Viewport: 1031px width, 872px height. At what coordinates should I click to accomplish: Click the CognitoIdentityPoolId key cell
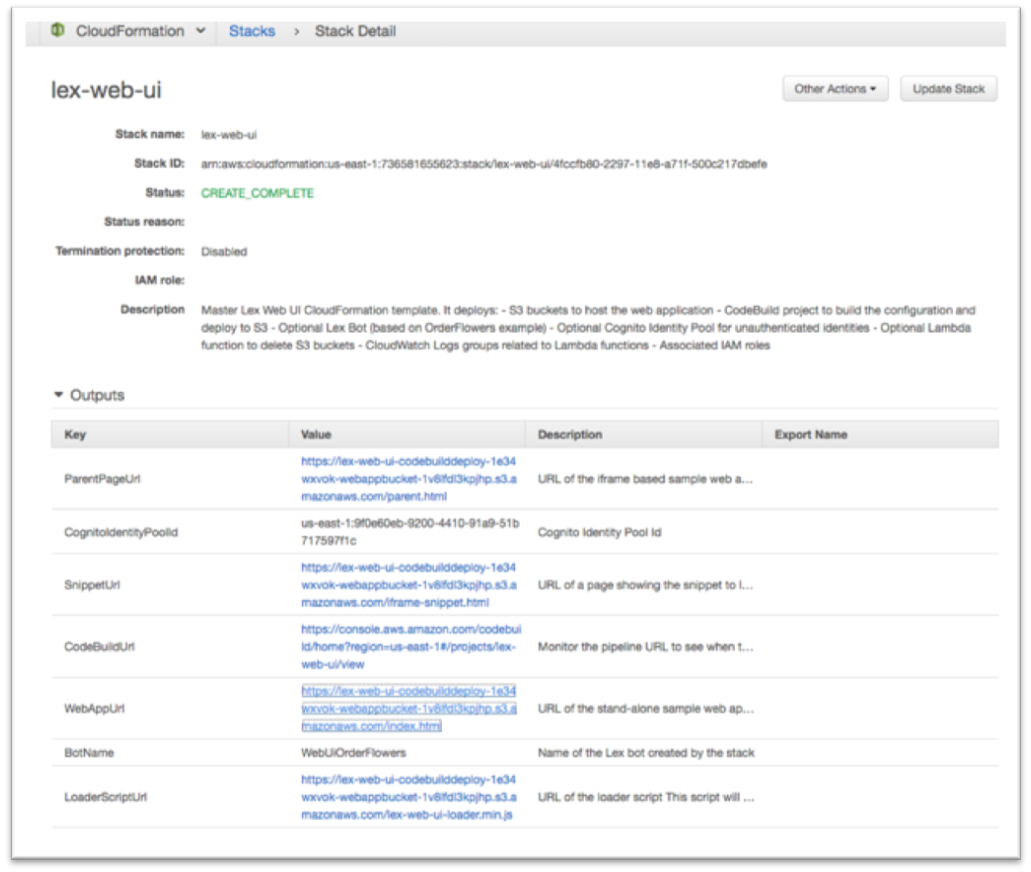[x=121, y=532]
